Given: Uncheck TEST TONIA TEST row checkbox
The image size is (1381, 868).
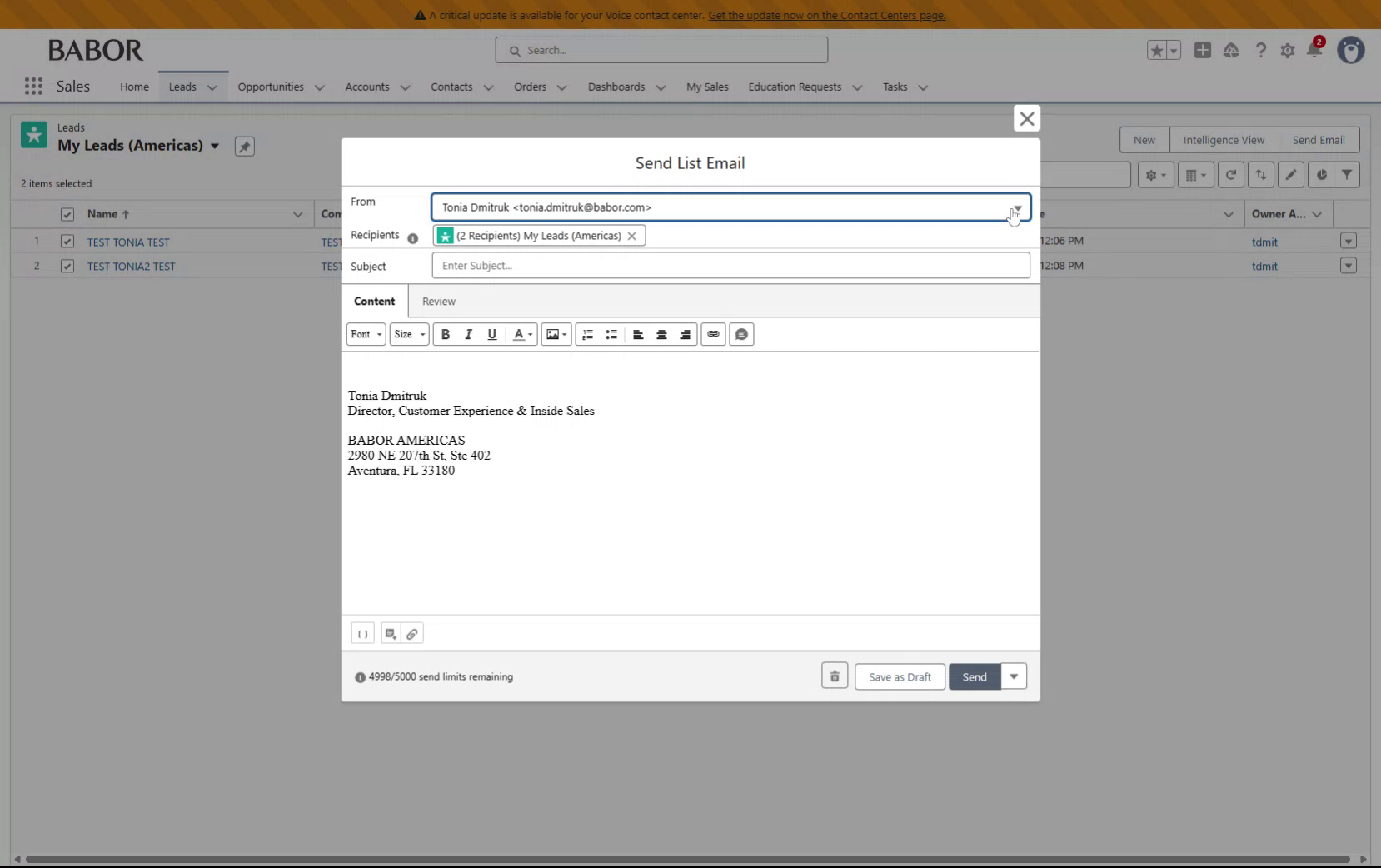Looking at the screenshot, I should 67,242.
